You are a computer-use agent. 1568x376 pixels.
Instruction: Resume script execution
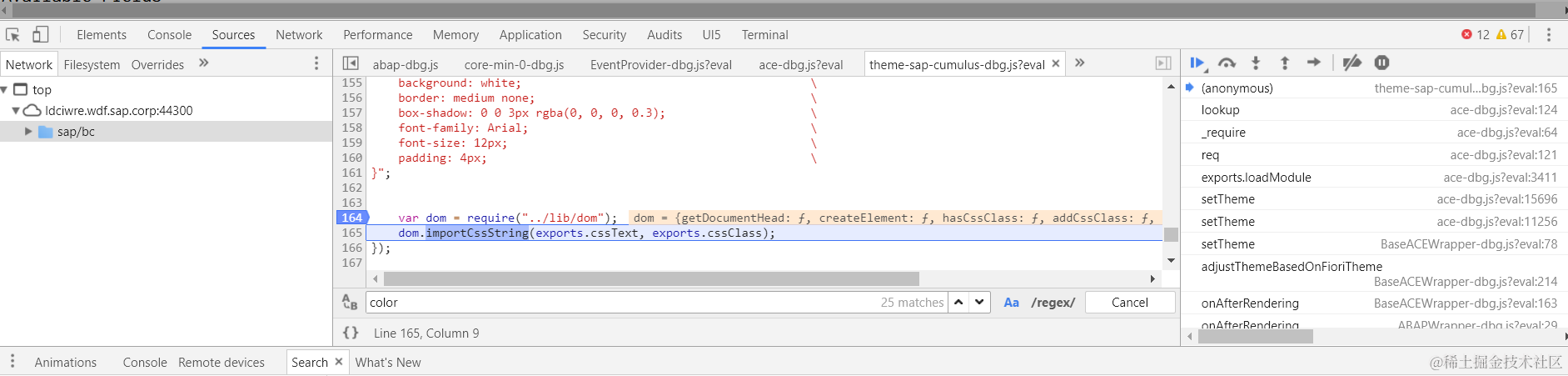click(1198, 63)
